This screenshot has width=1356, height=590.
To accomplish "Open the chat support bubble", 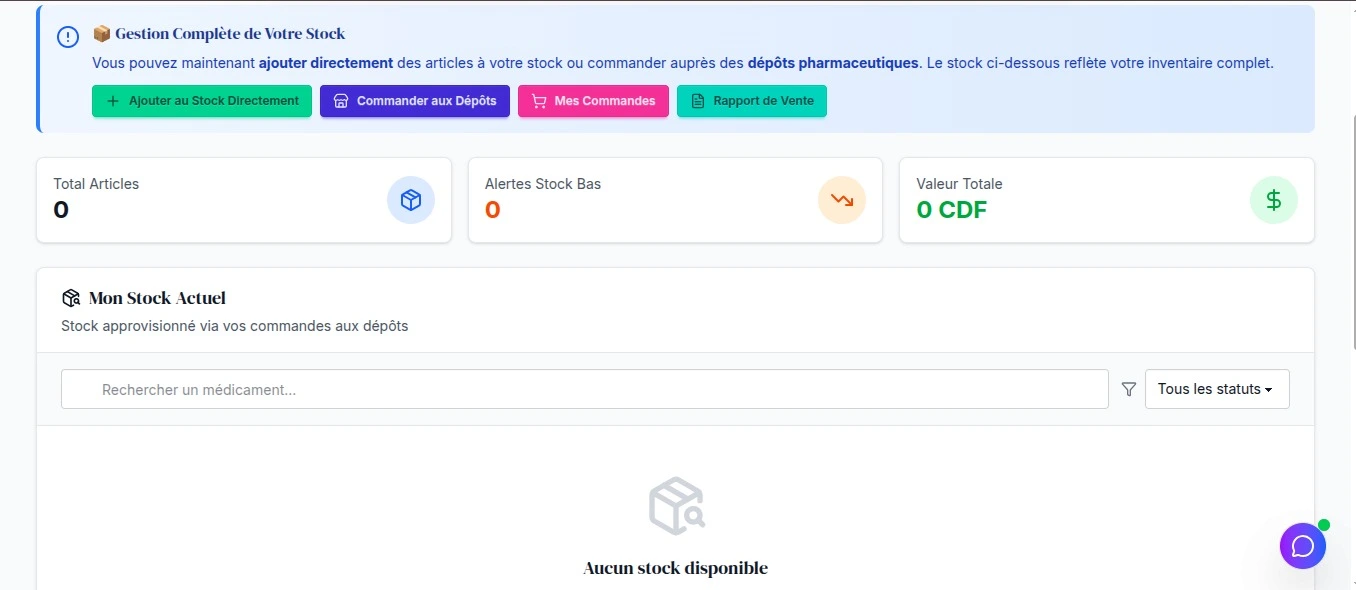I will (x=1302, y=546).
